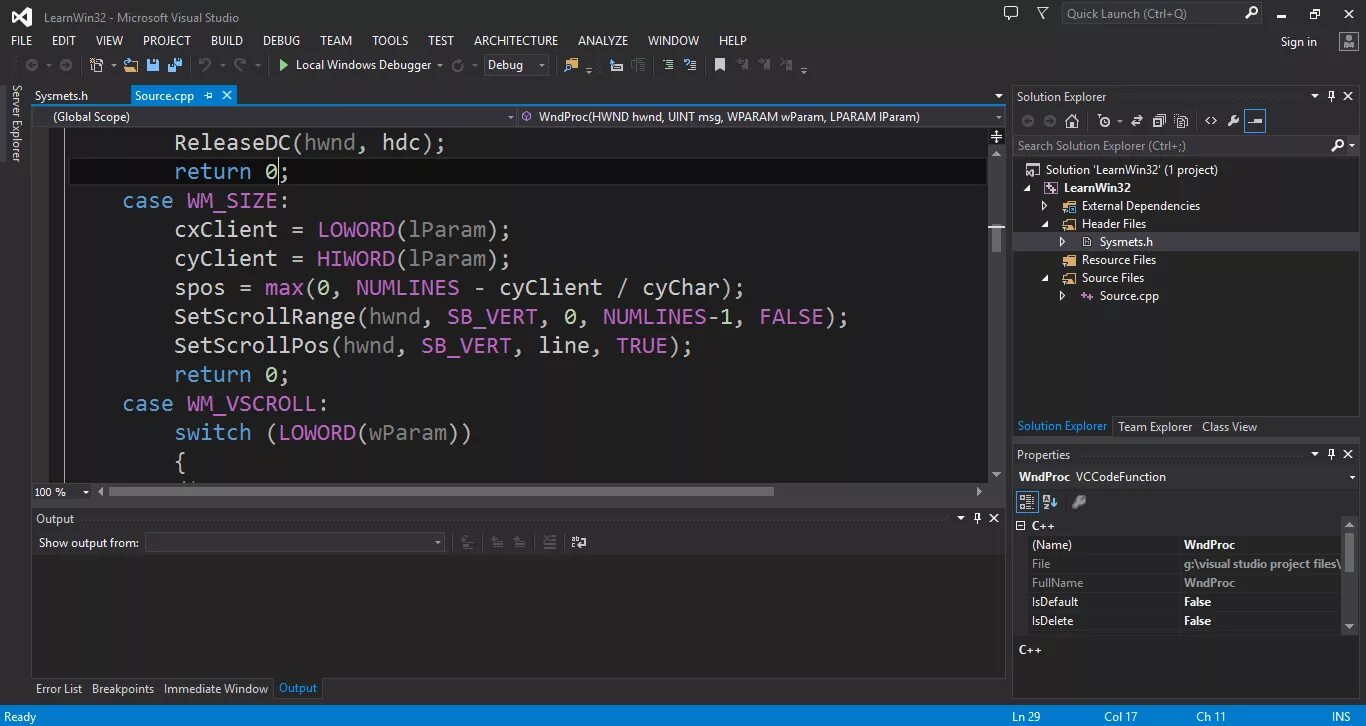Click the New Project toolbar icon
The image size is (1366, 726).
point(96,65)
